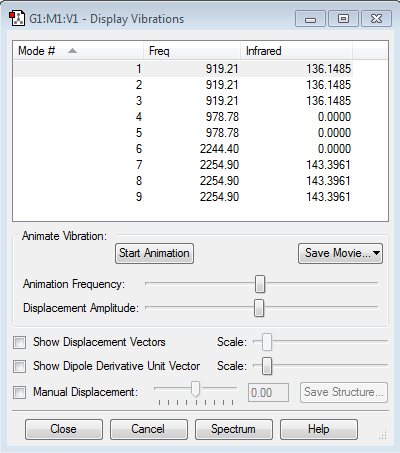400x453 pixels.
Task: Click the Cancel button
Action: [148, 429]
